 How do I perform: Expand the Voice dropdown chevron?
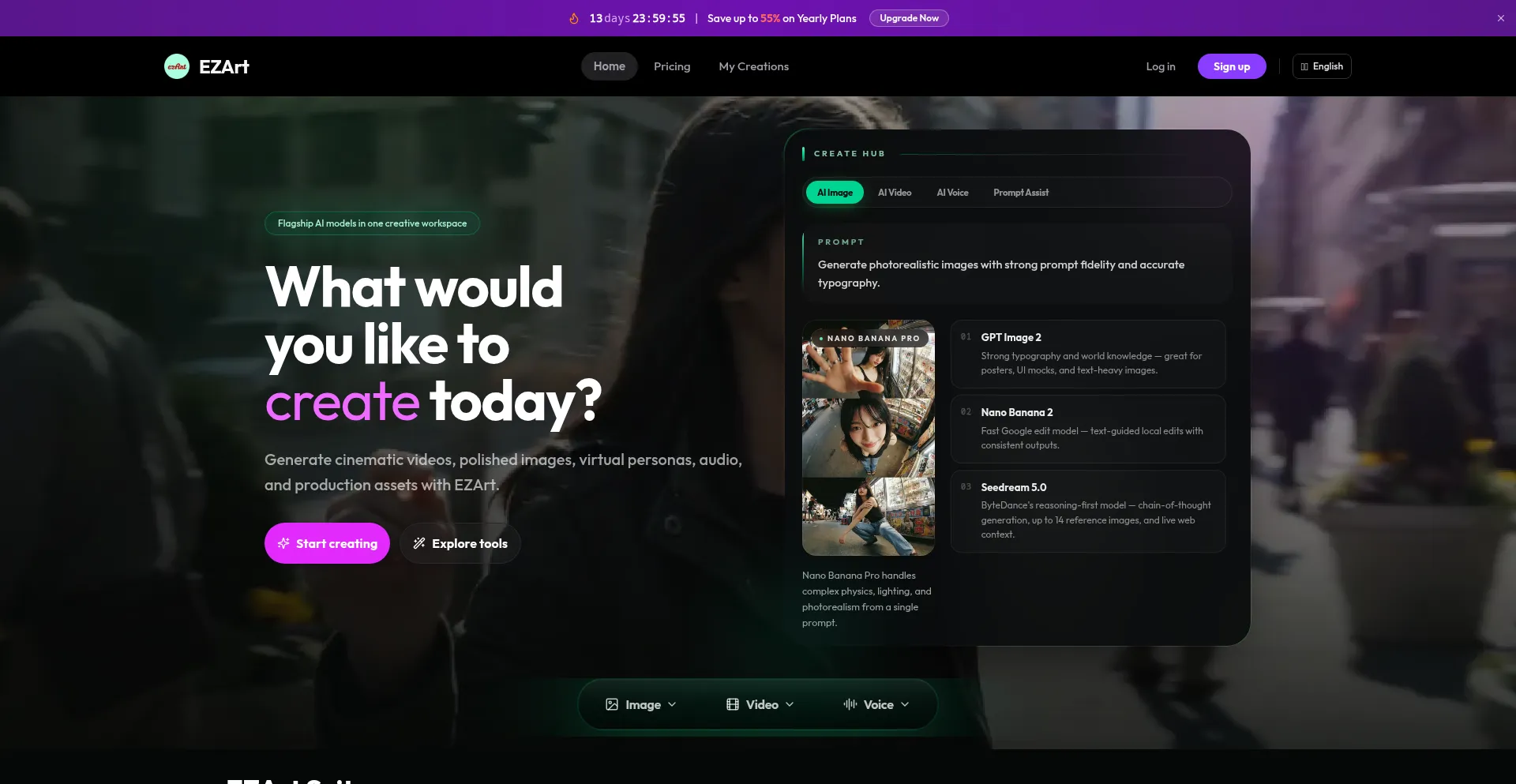[x=905, y=704]
